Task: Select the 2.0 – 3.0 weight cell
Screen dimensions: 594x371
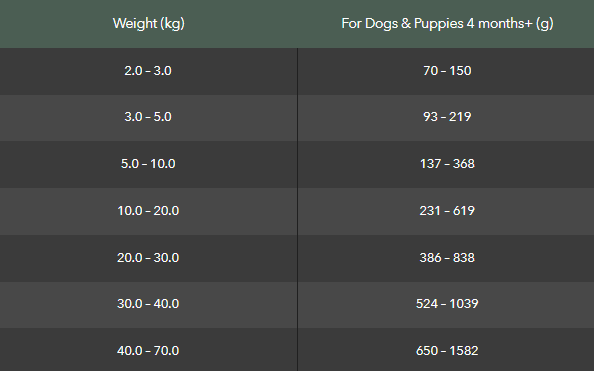Action: click(148, 71)
